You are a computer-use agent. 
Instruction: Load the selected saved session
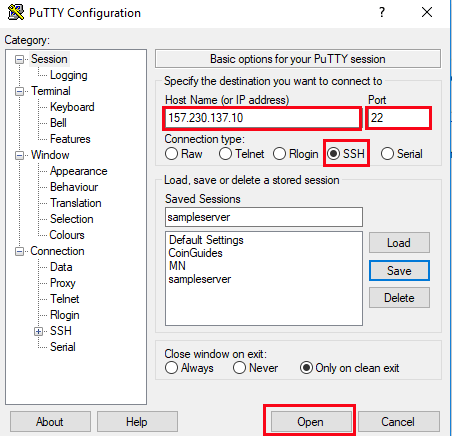tap(399, 243)
